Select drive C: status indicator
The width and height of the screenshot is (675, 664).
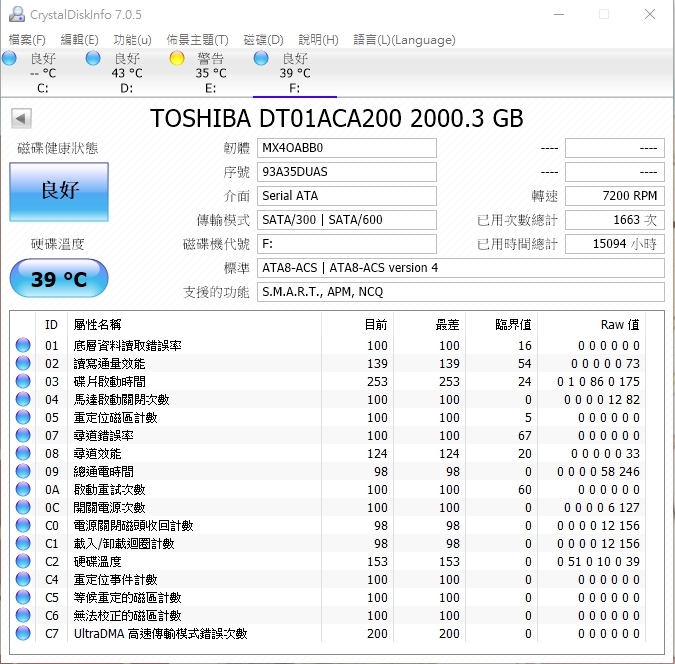coord(9,58)
